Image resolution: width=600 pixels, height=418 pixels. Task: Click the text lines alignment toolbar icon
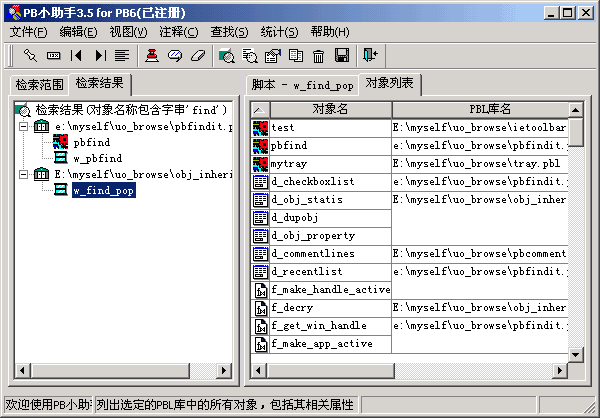(122, 55)
